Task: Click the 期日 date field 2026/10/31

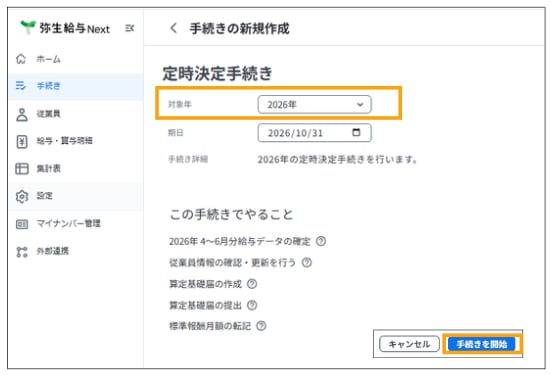Action: coord(314,133)
